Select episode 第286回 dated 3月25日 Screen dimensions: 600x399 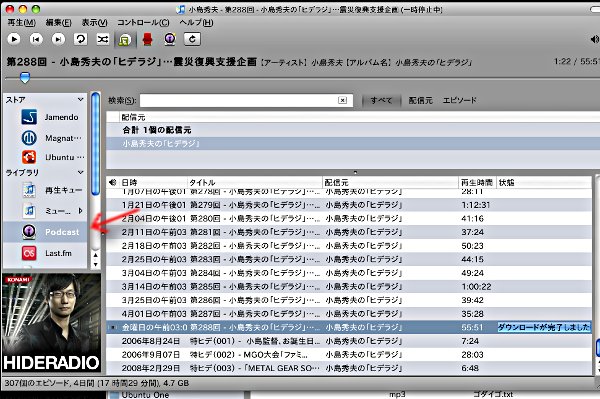349,300
